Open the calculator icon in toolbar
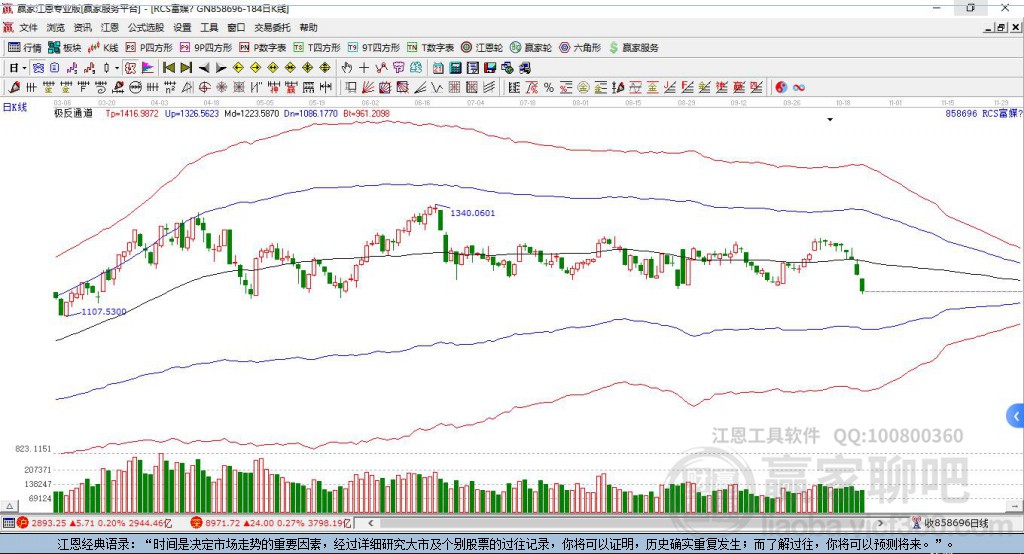The height and width of the screenshot is (554, 1024). (x=455, y=67)
